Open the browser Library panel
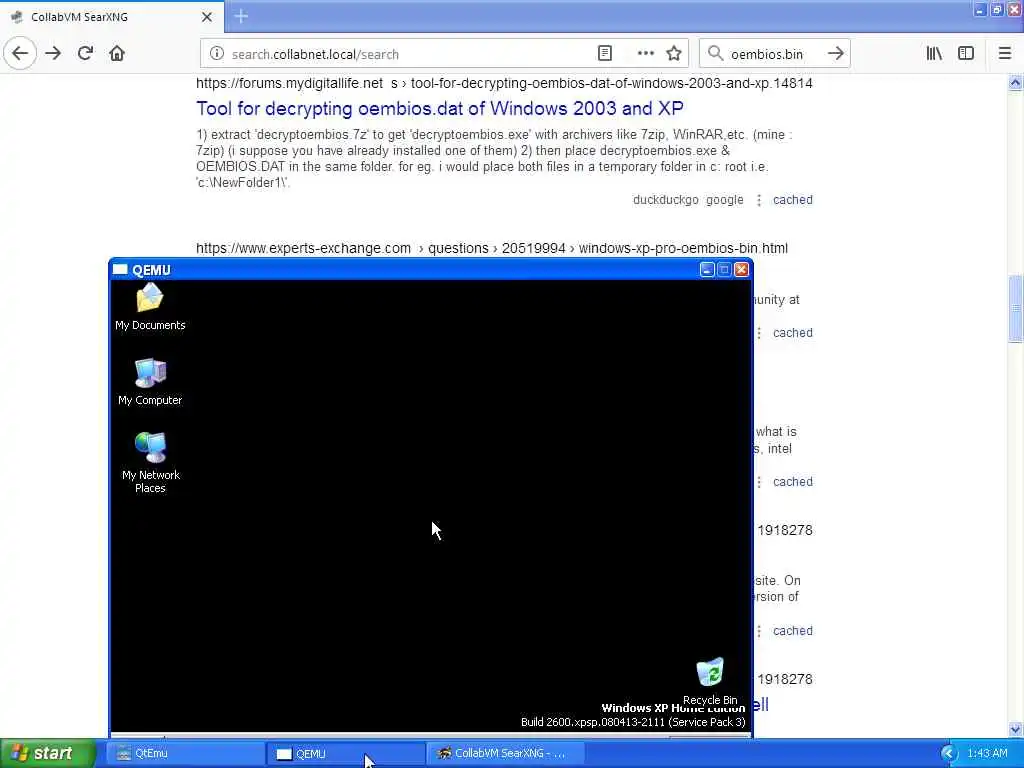Screen dimensions: 1024x768 934,54
